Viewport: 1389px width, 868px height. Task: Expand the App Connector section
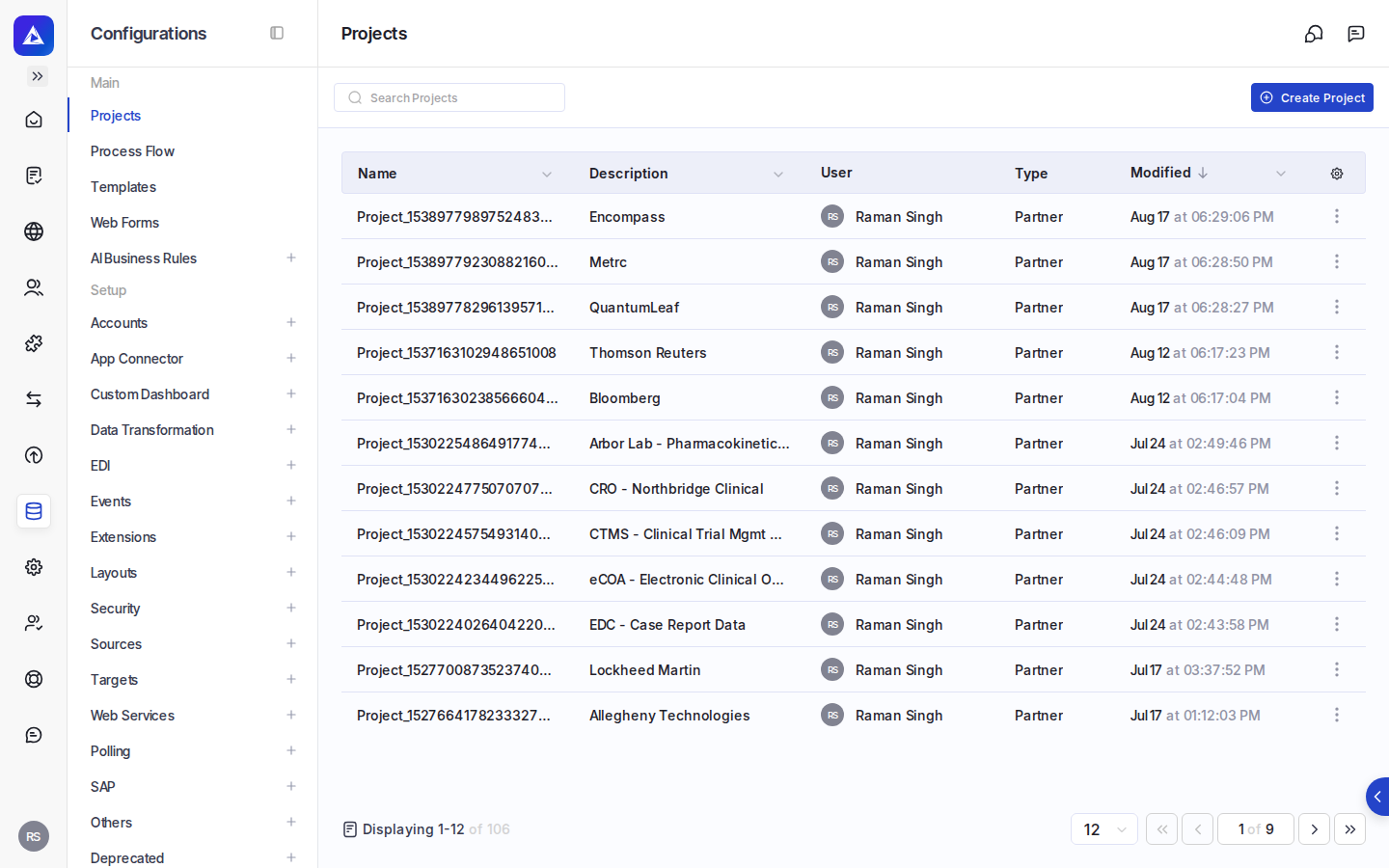tap(291, 358)
